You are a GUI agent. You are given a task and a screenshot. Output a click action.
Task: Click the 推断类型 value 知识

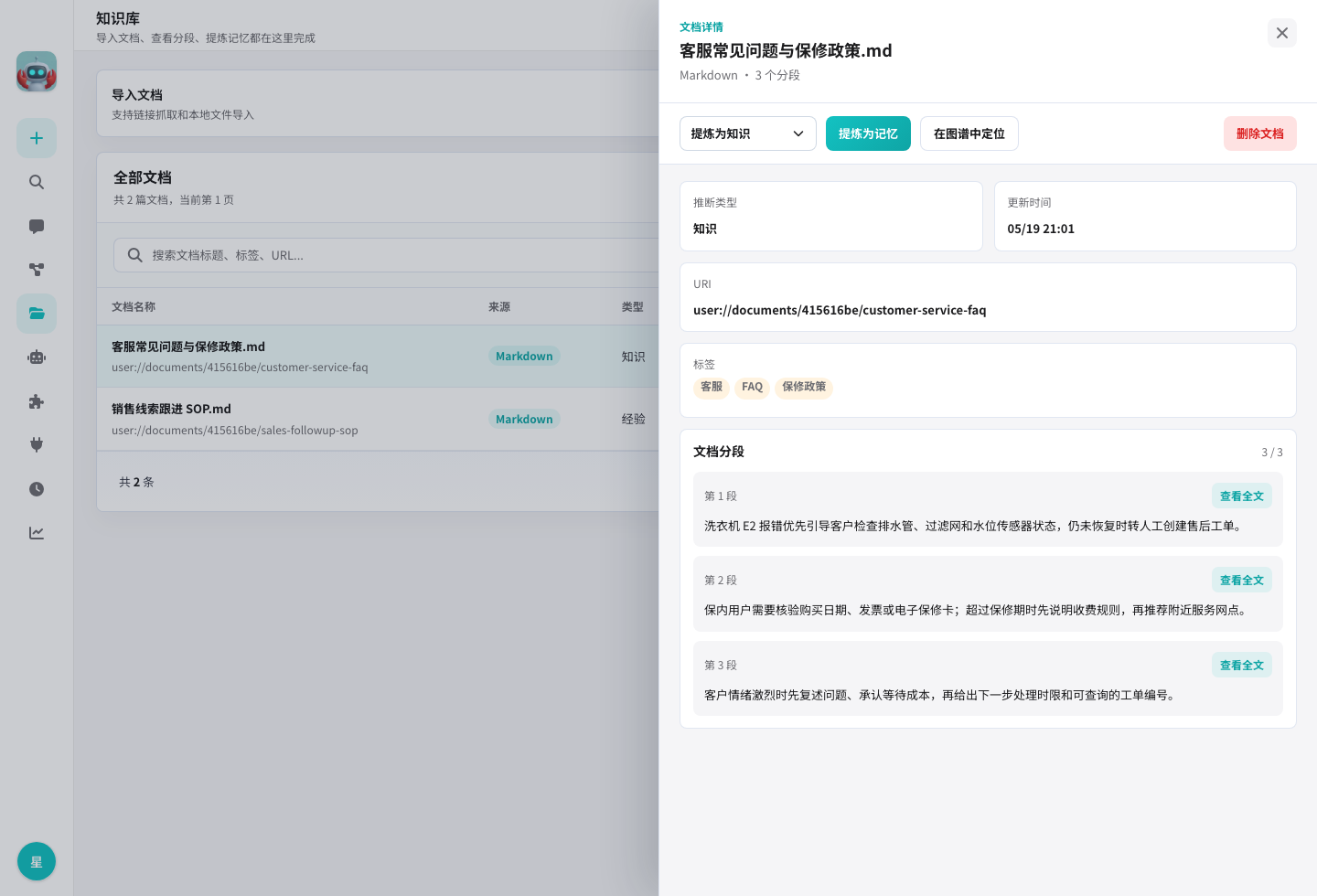705,229
